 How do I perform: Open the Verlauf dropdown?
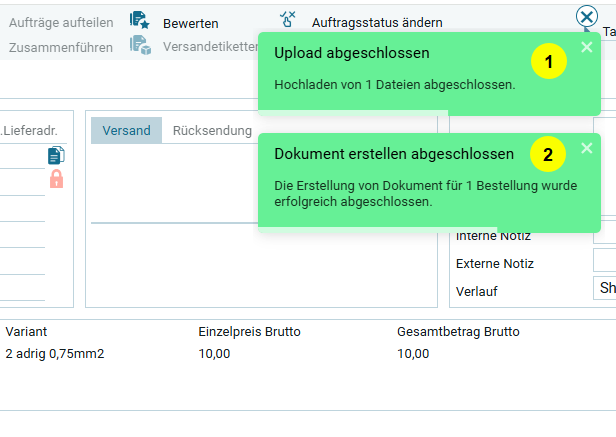pyautogui.click(x=605, y=289)
